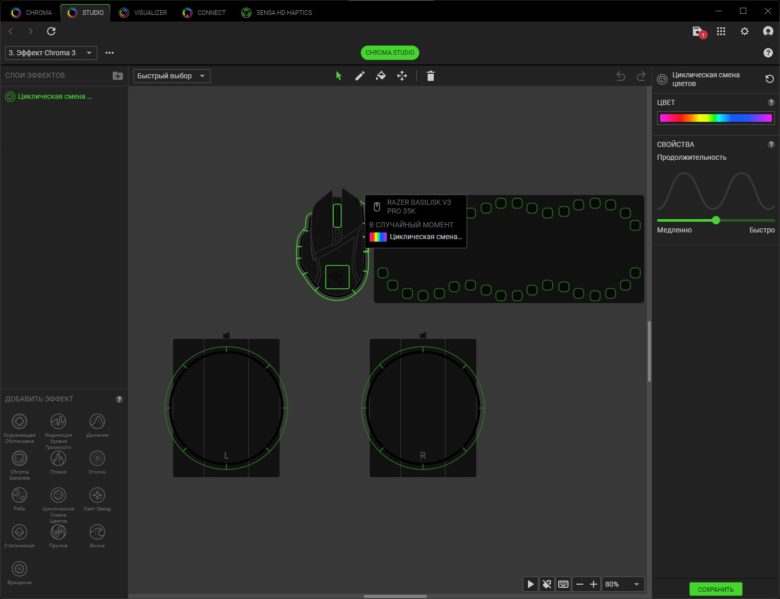780x599 pixels.
Task: Click the СОХРАНИТЬ save button
Action: click(715, 589)
